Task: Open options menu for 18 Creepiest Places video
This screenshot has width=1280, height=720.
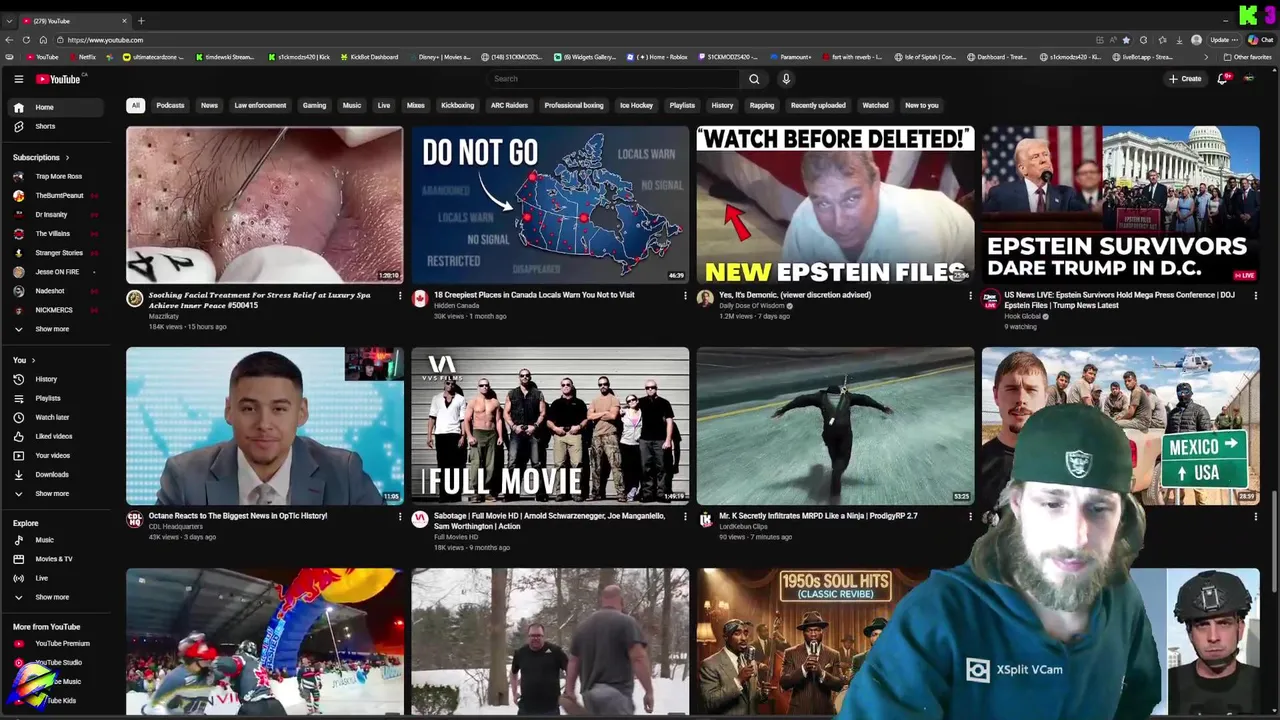Action: click(685, 296)
